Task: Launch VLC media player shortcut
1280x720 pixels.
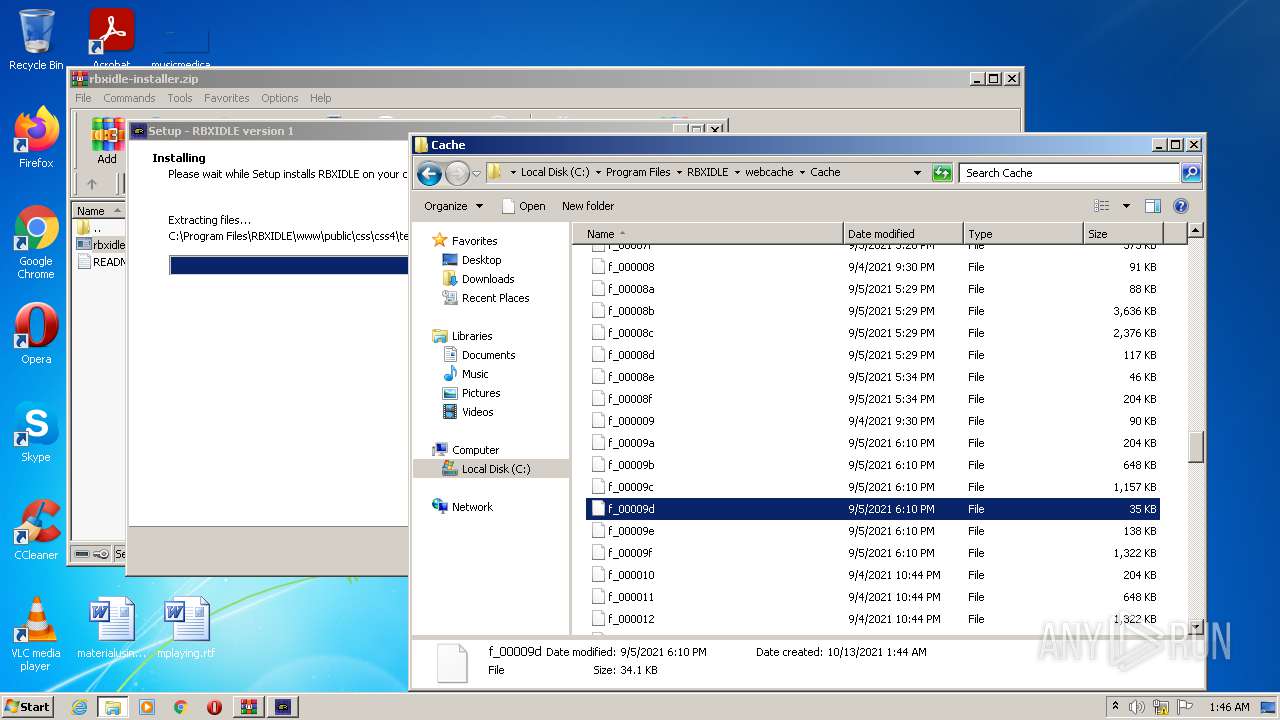Action: click(36, 634)
